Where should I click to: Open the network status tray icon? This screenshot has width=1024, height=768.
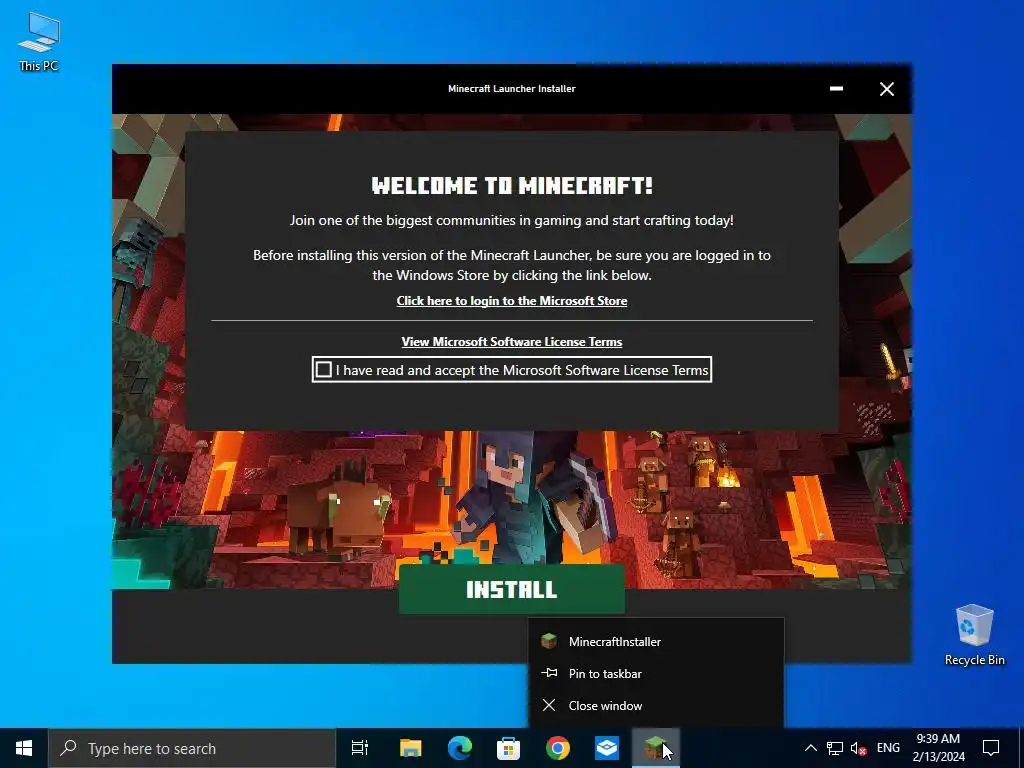(x=835, y=748)
